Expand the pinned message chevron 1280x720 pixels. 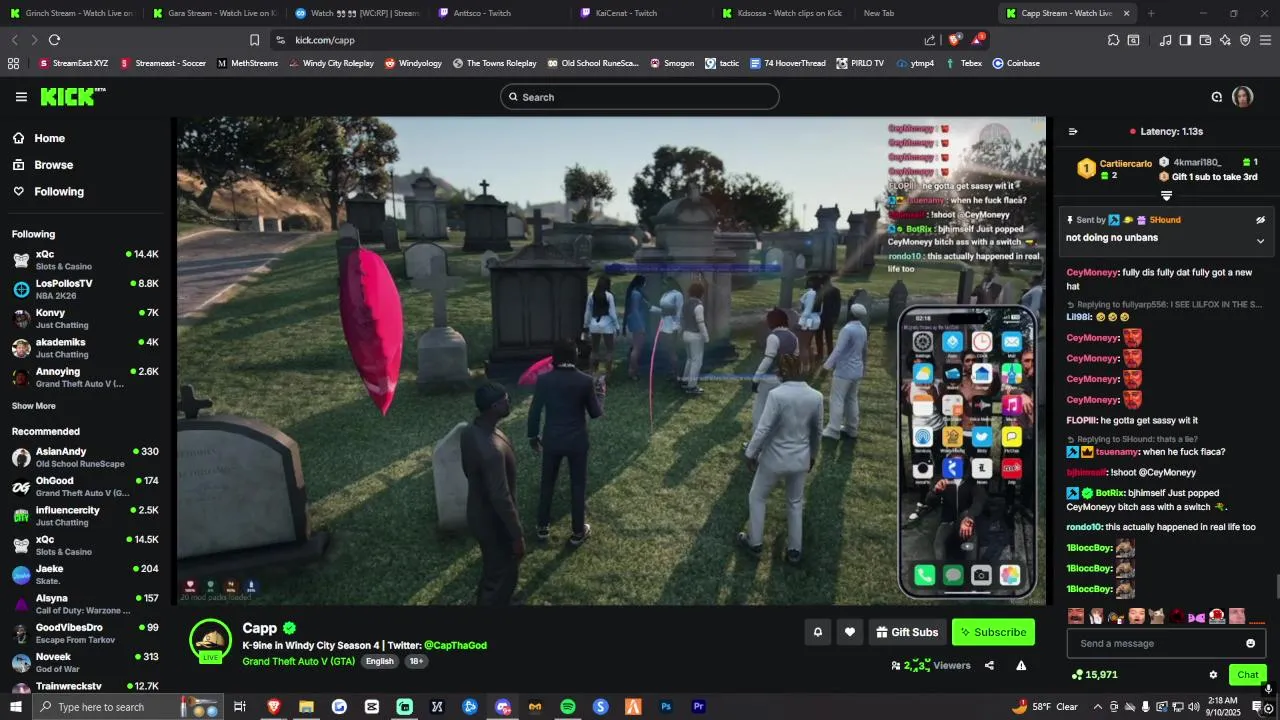coord(1260,241)
